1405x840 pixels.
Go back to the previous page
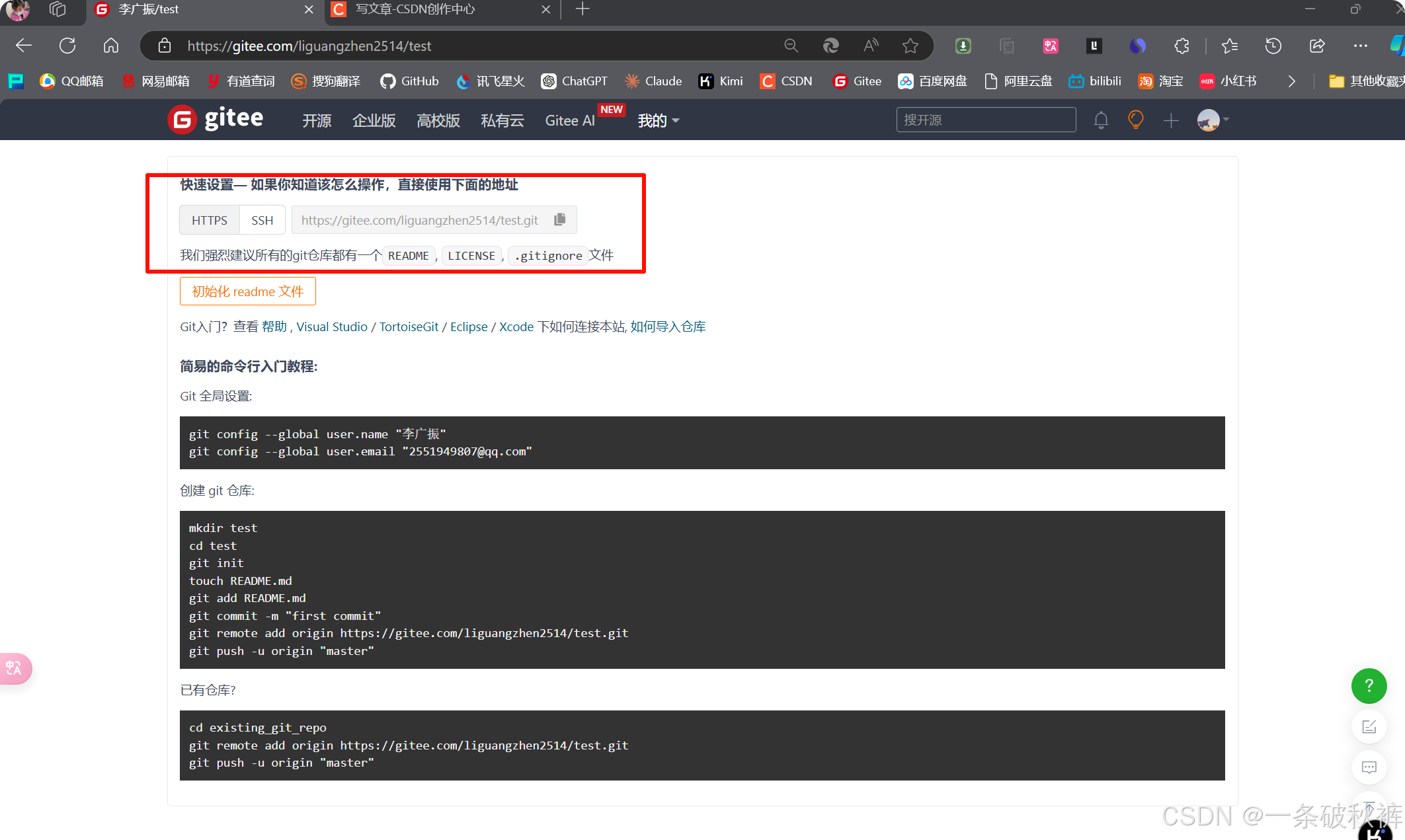tap(24, 46)
